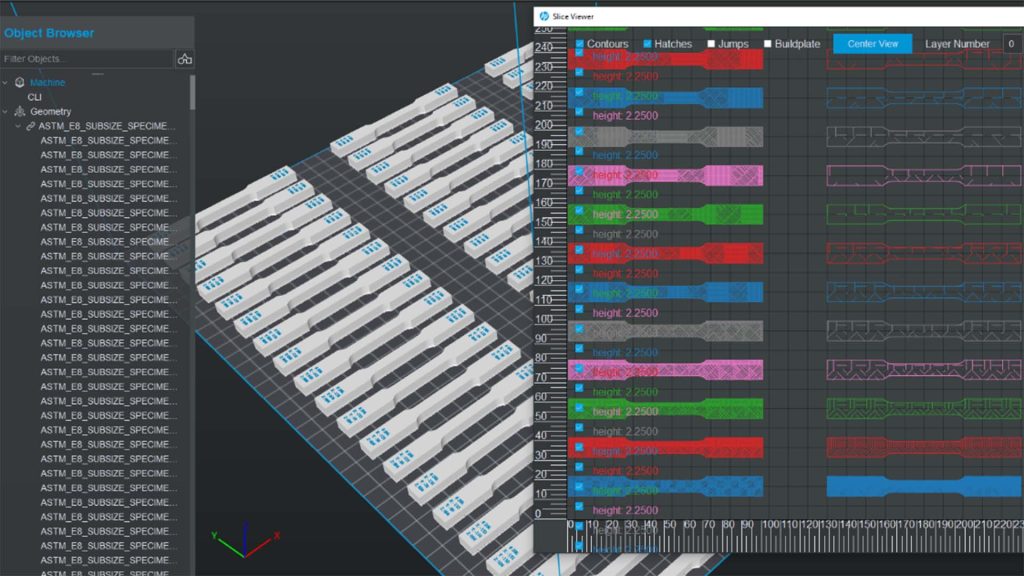
Task: Click the shapes icon beside the filter field
Action: tap(184, 59)
